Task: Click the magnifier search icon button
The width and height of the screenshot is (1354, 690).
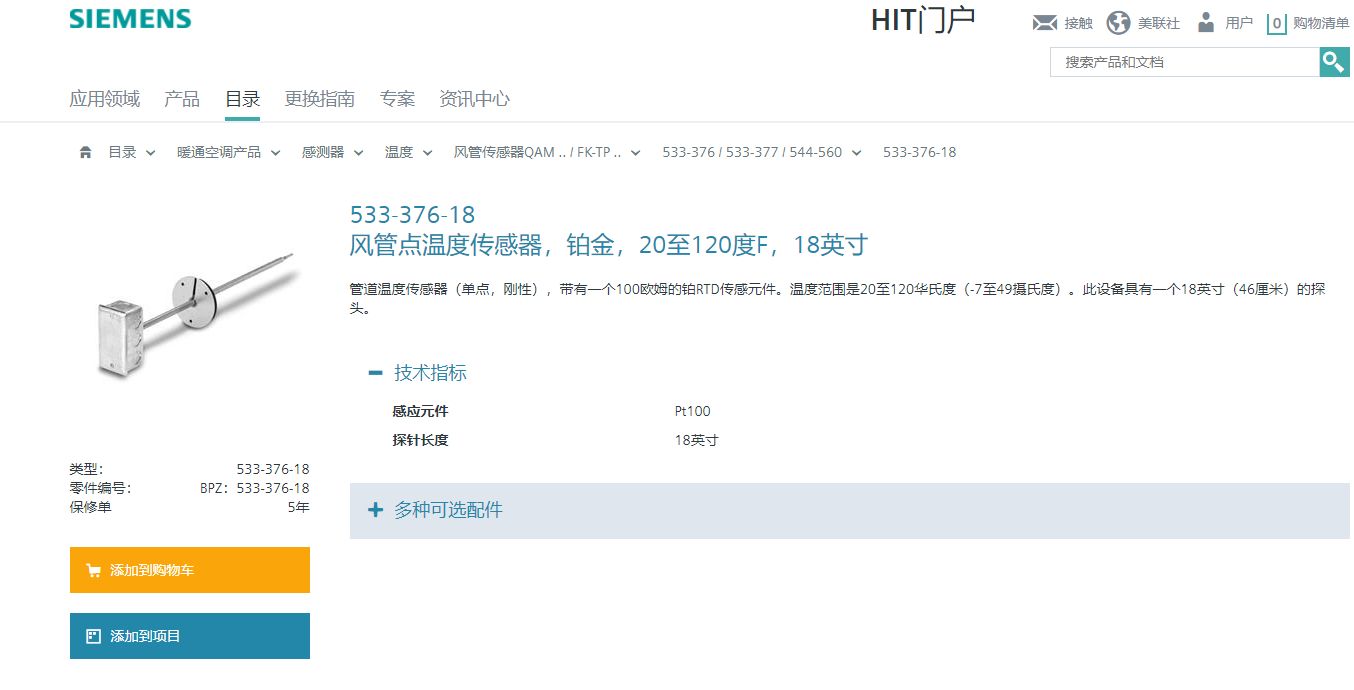Action: tap(1334, 62)
